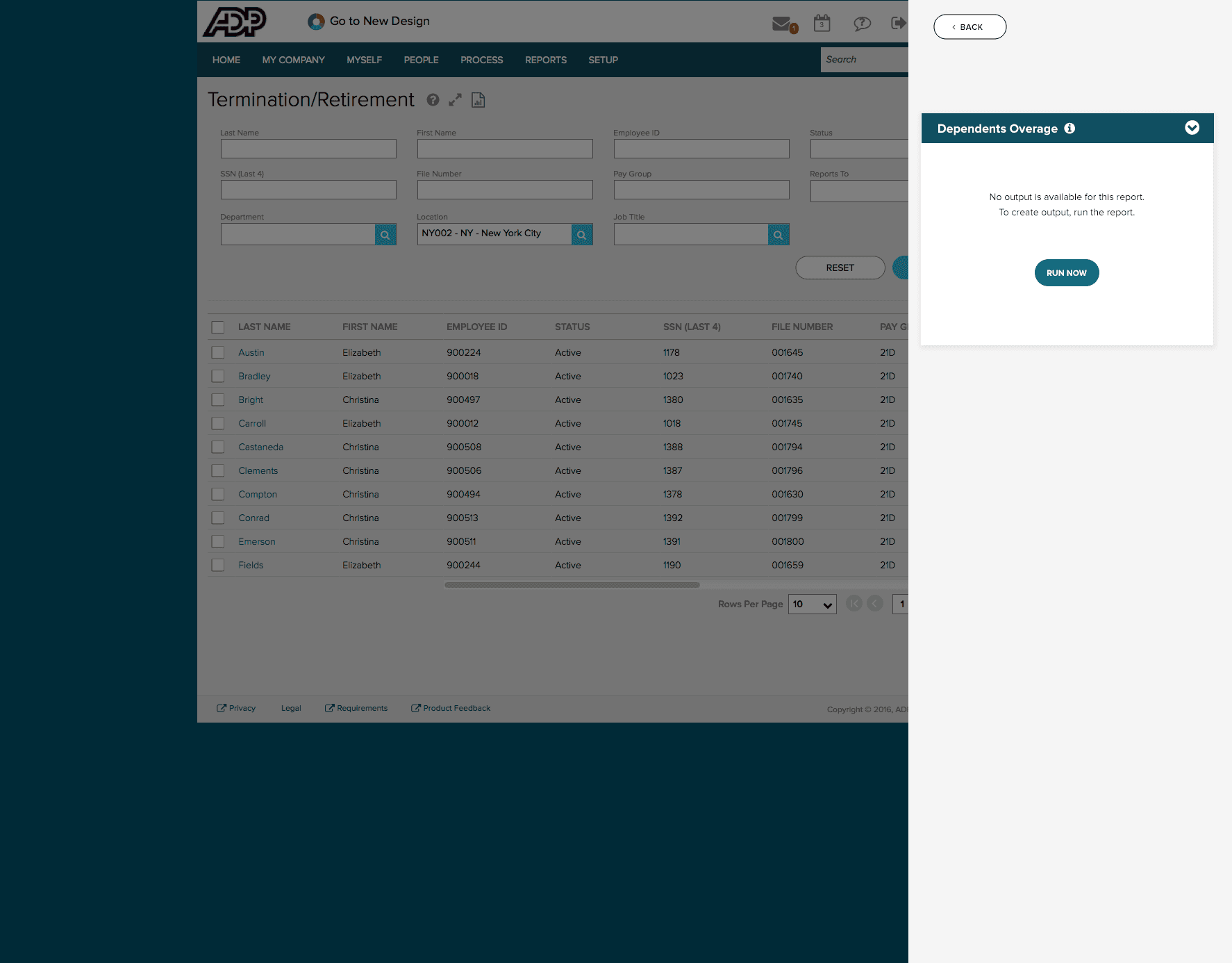Click the Go to New Design icon
Image resolution: width=1232 pixels, height=963 pixels.
pos(316,22)
